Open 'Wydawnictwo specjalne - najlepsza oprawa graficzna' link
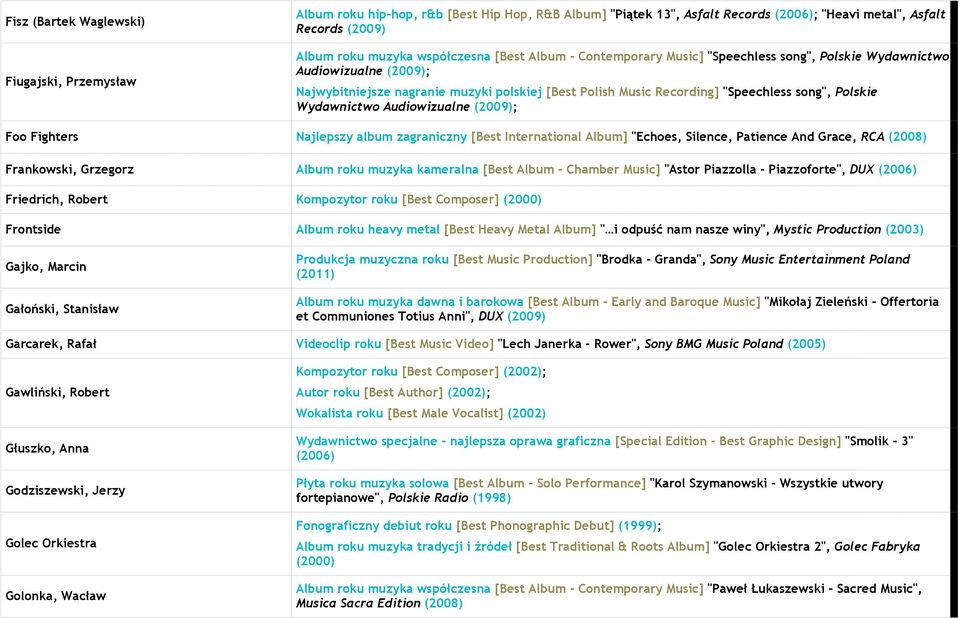Viewport: 960px width, 618px height. point(453,441)
